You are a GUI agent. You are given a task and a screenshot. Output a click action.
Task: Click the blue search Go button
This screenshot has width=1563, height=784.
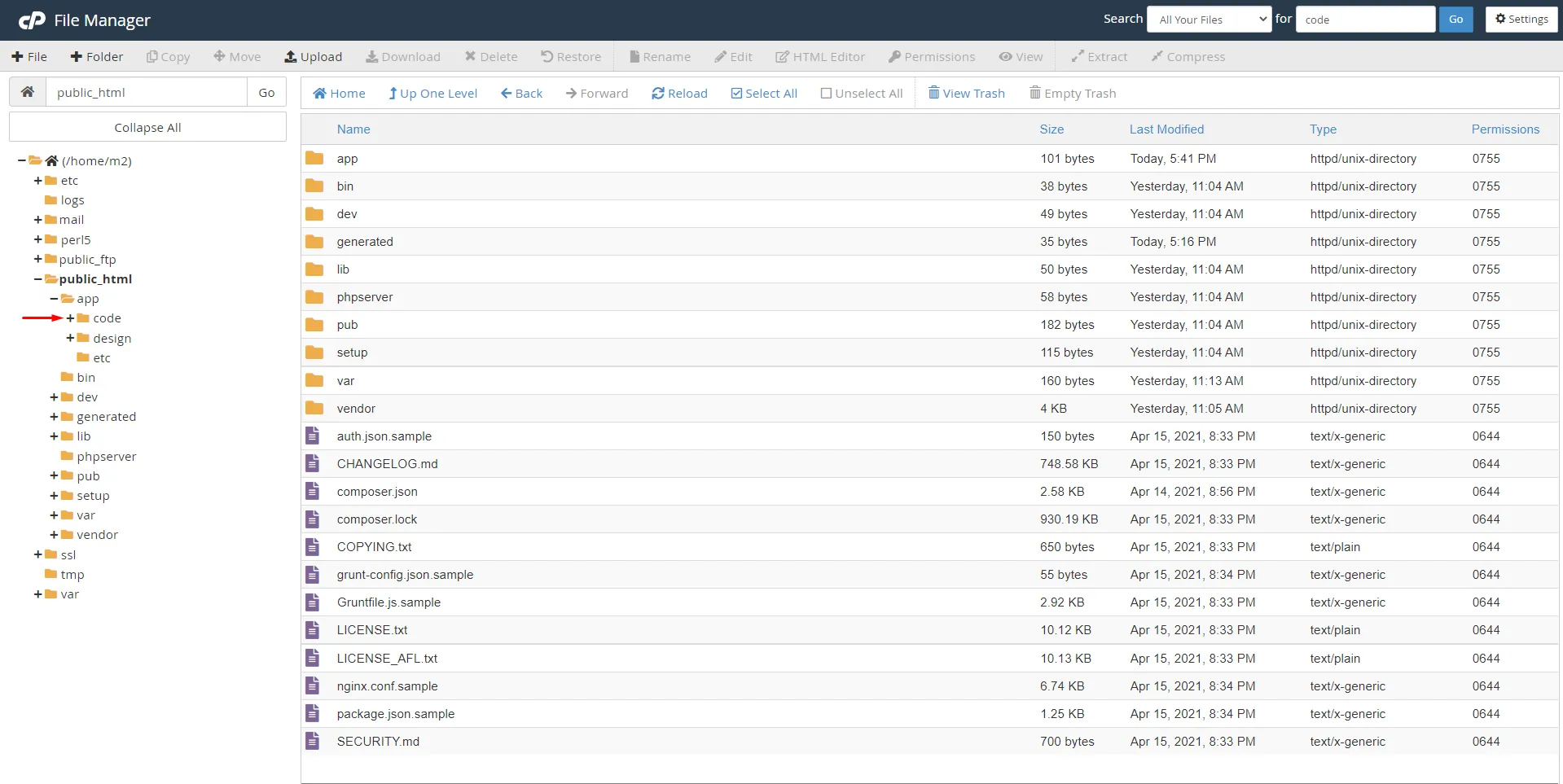coord(1455,20)
